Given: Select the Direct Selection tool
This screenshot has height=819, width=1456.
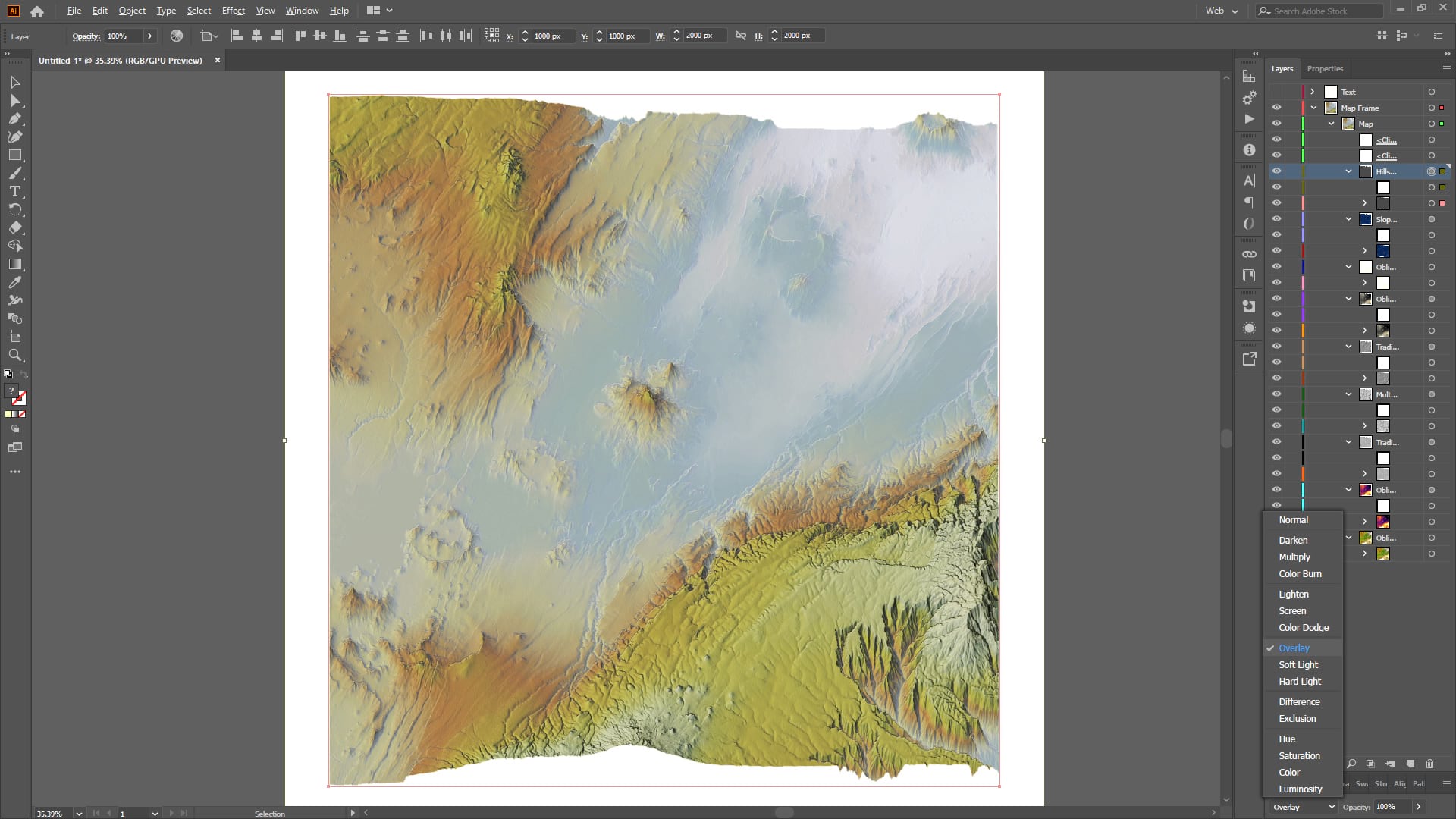Looking at the screenshot, I should [14, 100].
